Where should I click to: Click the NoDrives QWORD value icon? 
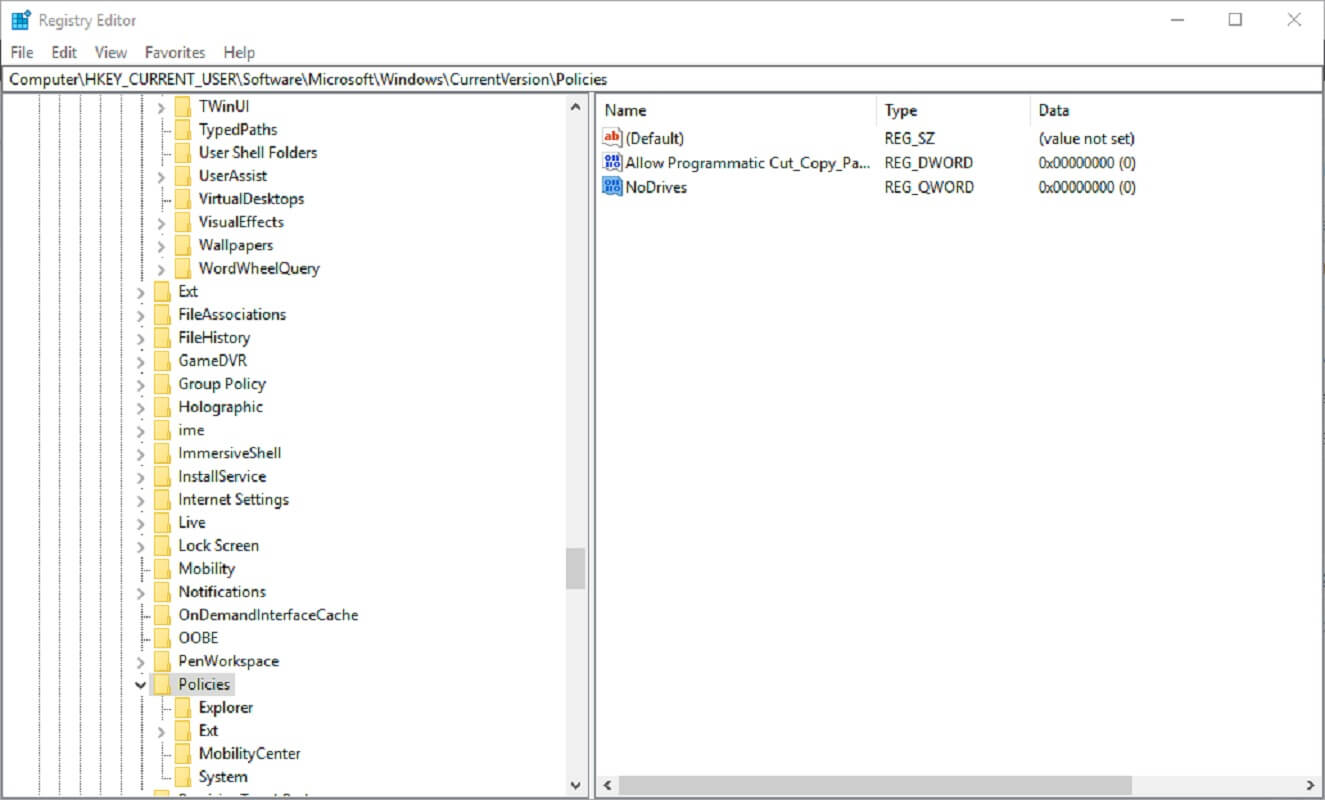point(613,186)
